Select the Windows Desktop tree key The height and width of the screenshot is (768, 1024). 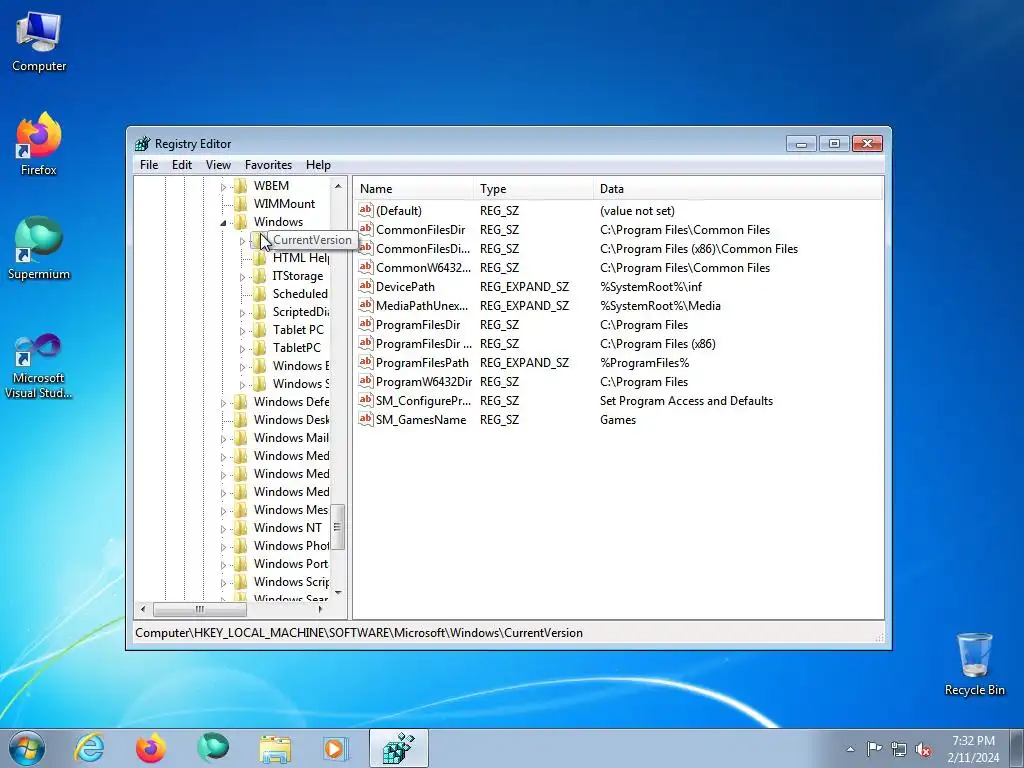click(x=291, y=420)
